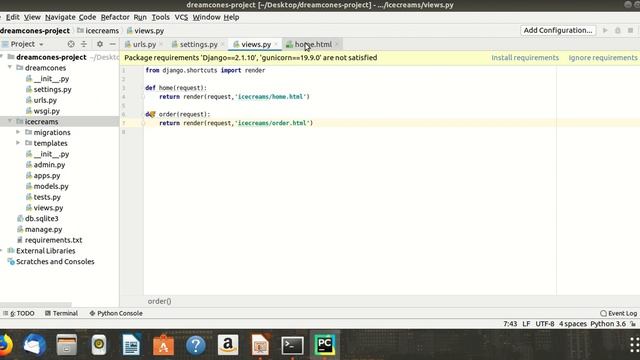This screenshot has width=640, height=360.
Task: Select Scratches and Consoles node
Action: pyautogui.click(x=55, y=261)
